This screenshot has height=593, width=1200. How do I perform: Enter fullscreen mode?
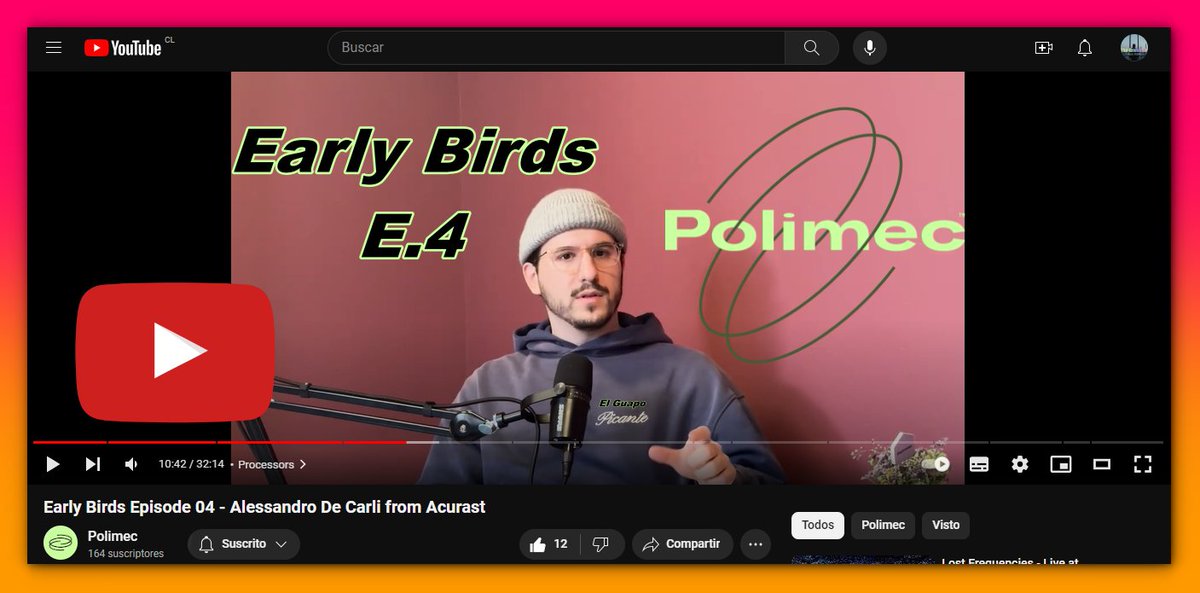(x=1143, y=464)
